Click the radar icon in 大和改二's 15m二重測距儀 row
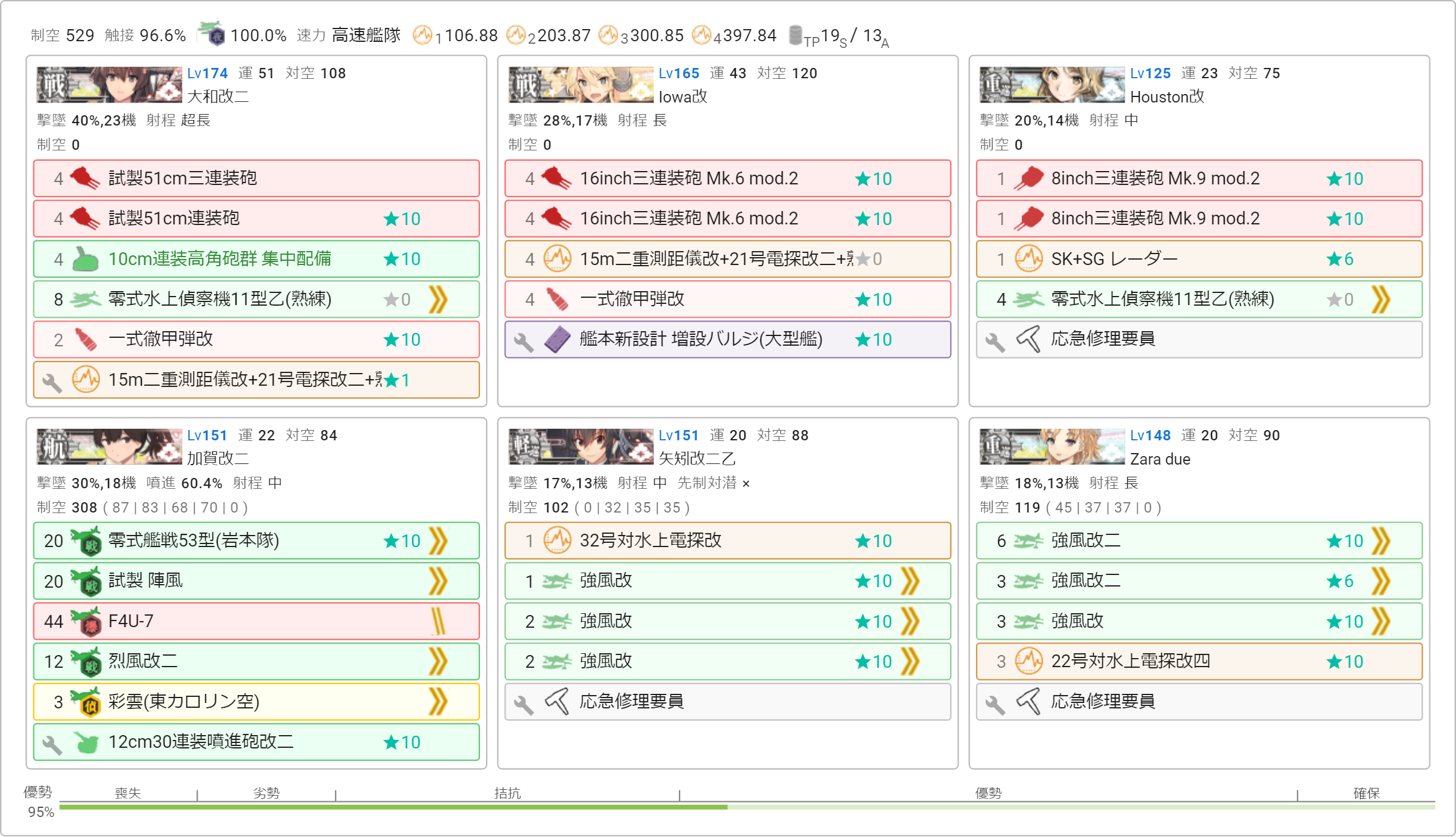The height and width of the screenshot is (837, 1456). point(86,380)
